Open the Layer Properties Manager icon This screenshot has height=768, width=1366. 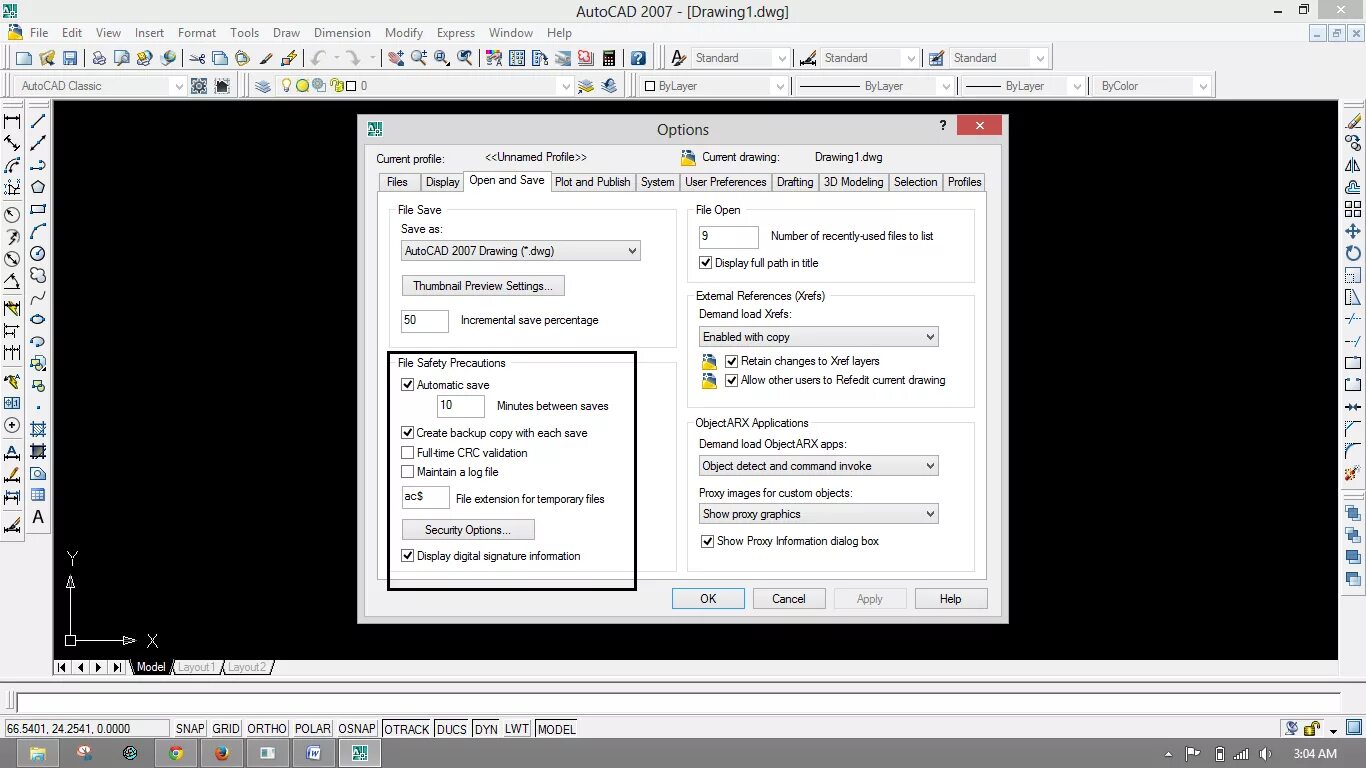pos(263,86)
